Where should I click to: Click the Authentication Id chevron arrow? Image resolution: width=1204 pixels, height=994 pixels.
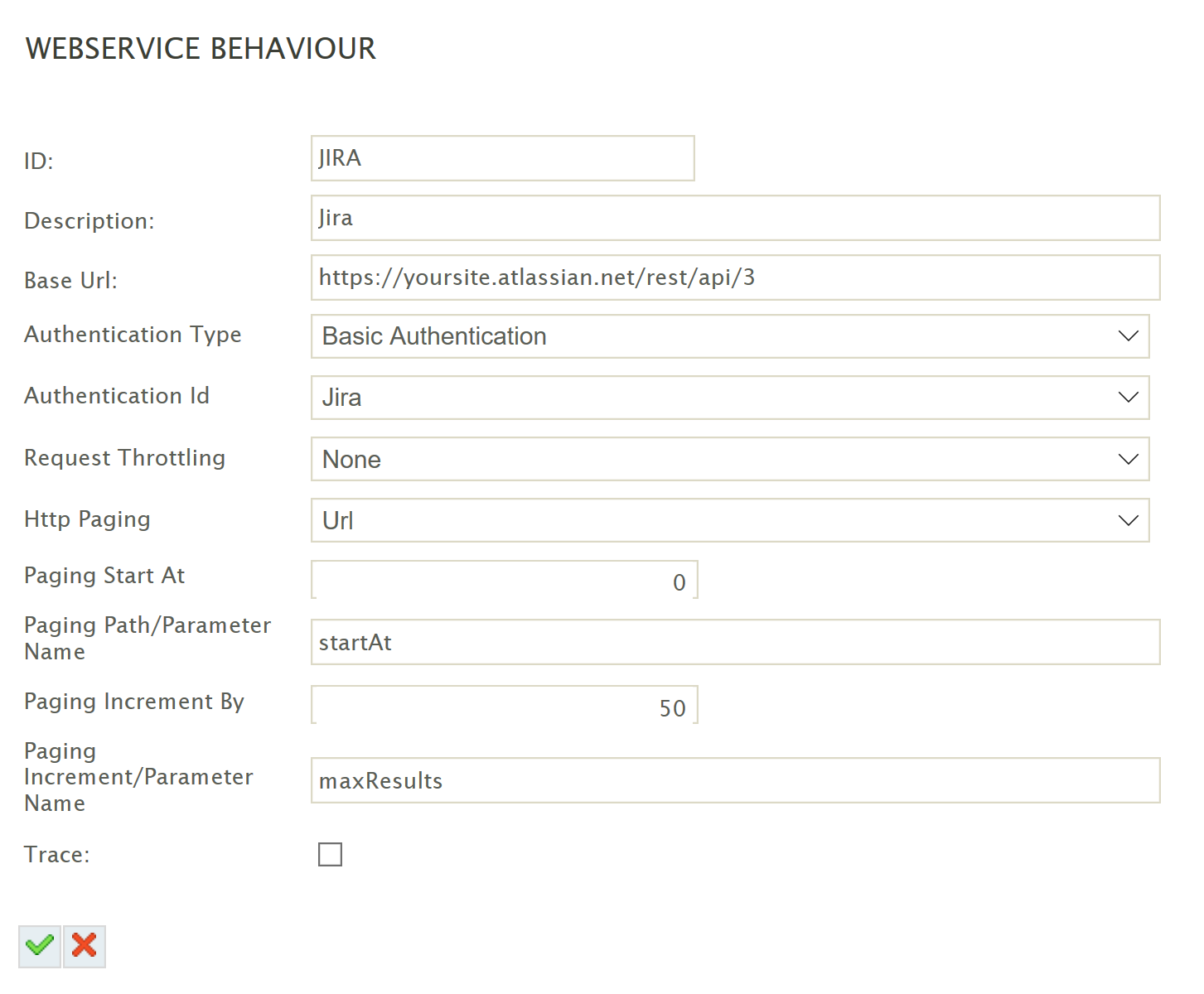(x=1128, y=398)
